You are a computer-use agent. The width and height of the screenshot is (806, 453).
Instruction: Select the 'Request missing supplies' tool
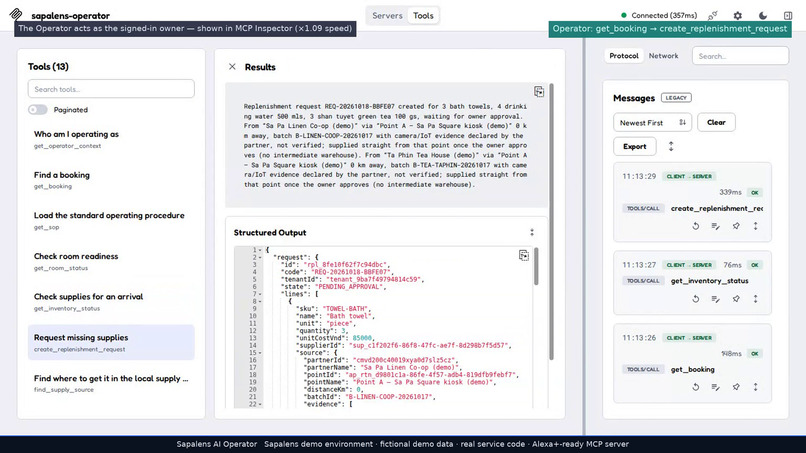[x=111, y=342]
